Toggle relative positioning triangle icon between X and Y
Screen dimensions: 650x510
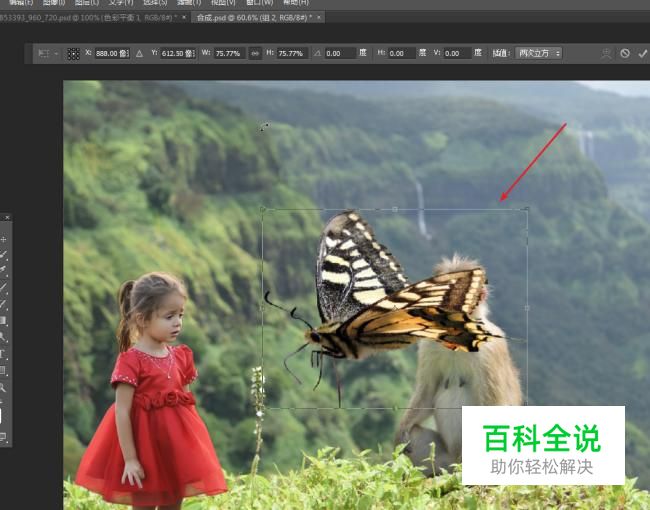(x=140, y=53)
